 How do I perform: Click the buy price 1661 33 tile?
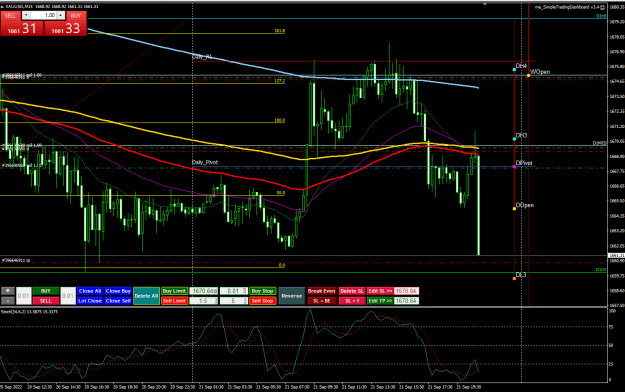tap(65, 28)
